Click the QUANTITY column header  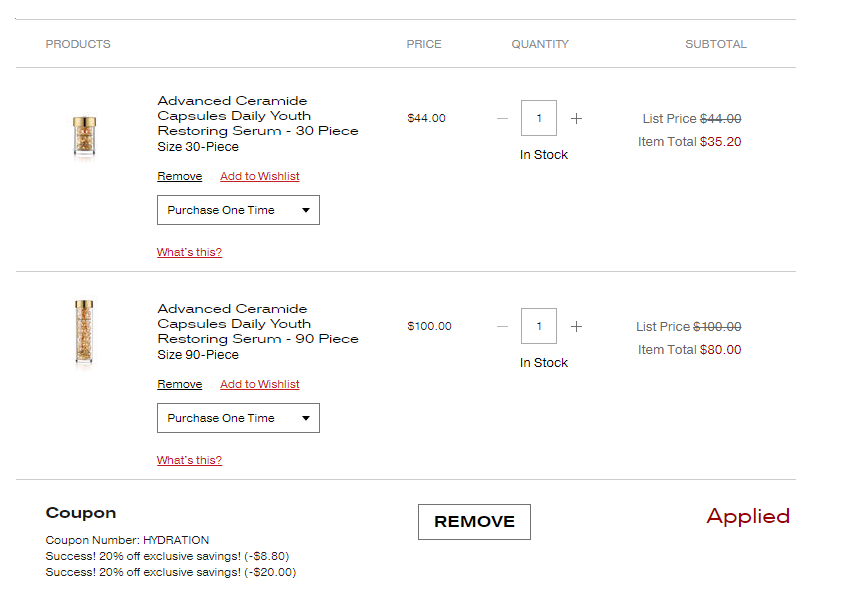tap(540, 44)
